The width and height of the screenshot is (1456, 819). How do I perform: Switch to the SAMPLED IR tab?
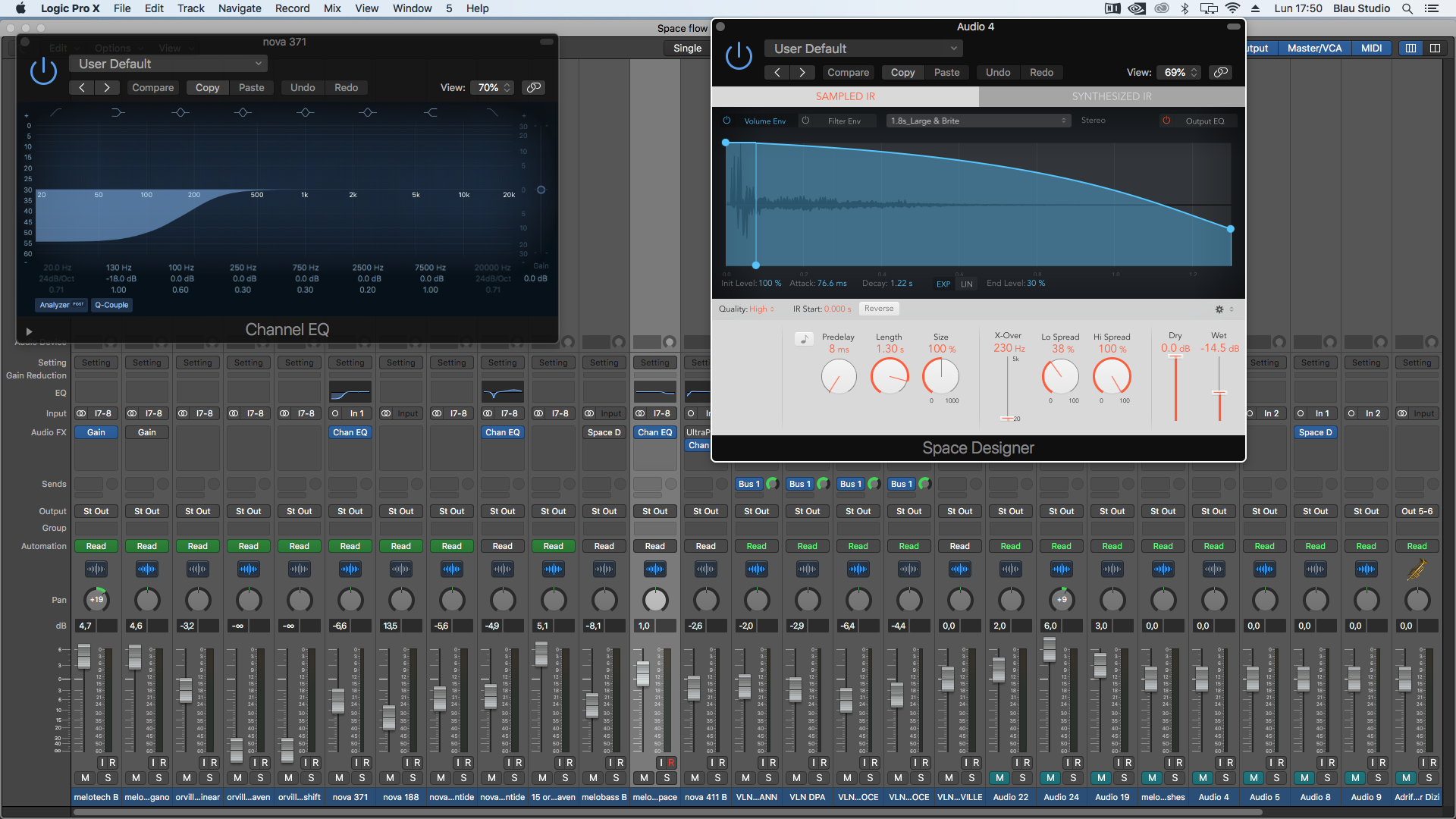coord(845,96)
